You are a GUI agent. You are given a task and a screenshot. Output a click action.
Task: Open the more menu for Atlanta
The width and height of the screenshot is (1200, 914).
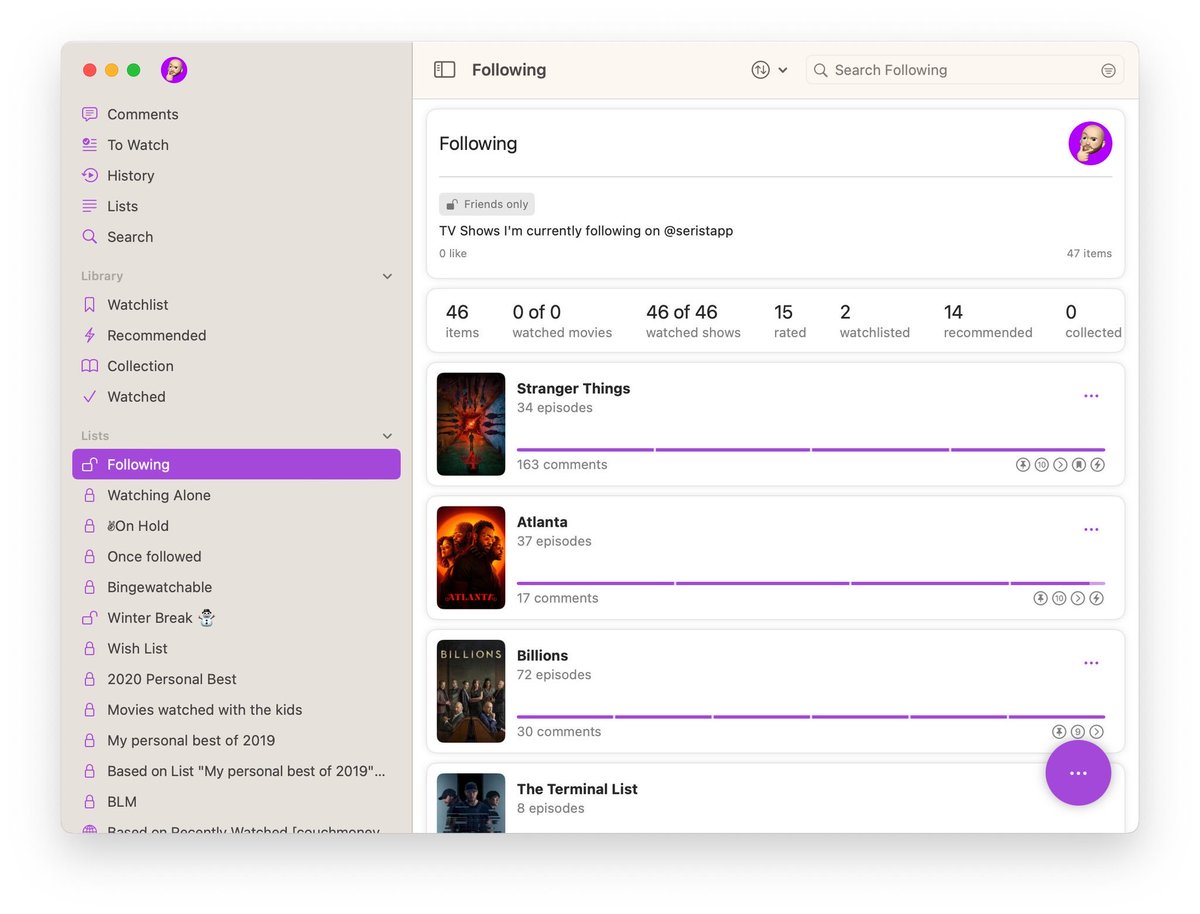[1091, 530]
